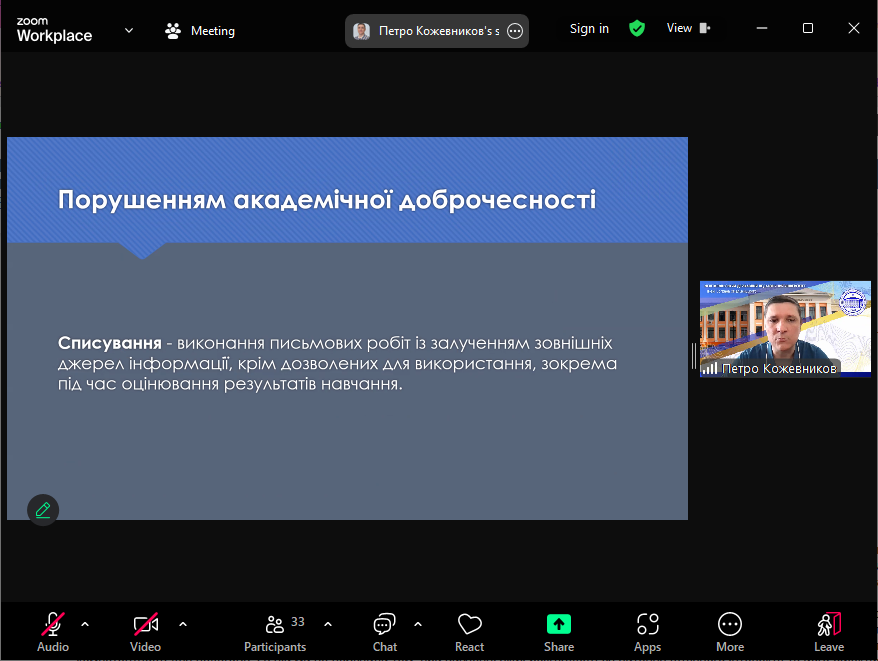This screenshot has height=661, width=878.
Task: Open the React emoji panel
Action: coord(469,624)
